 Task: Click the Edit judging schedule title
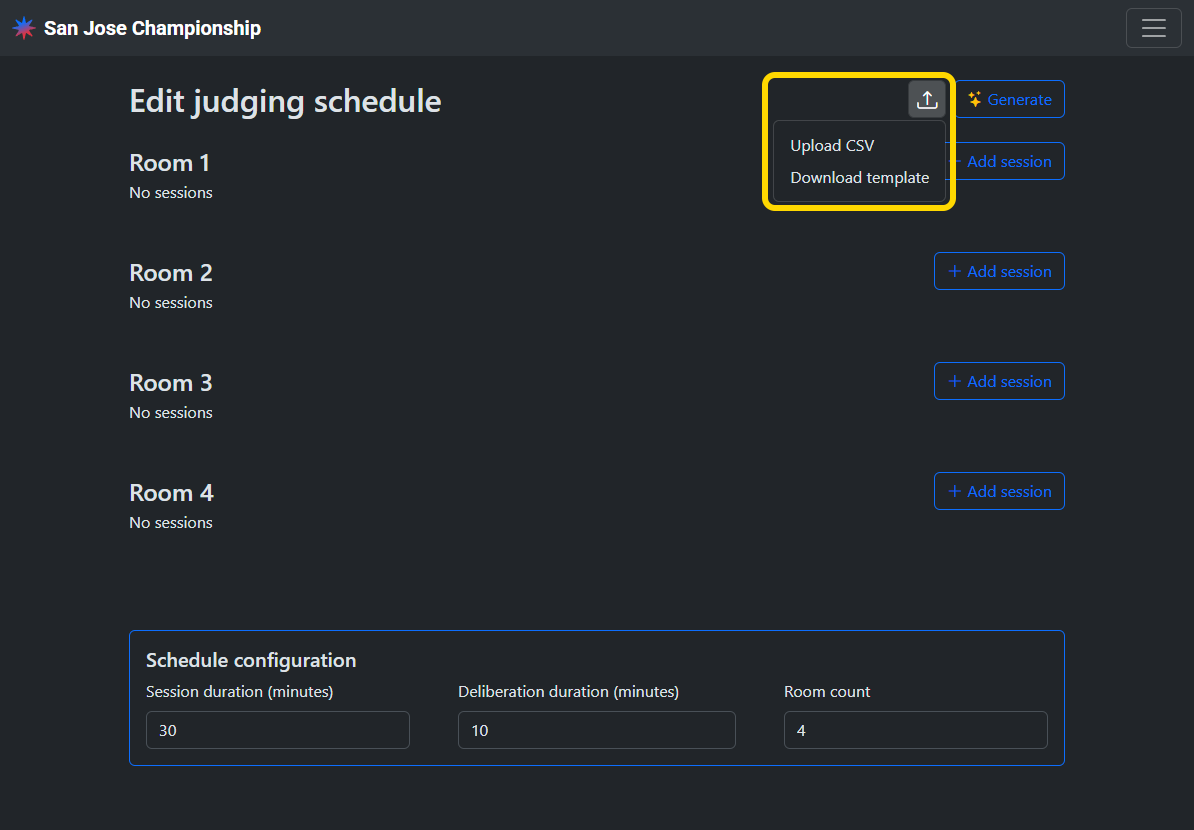click(x=285, y=101)
